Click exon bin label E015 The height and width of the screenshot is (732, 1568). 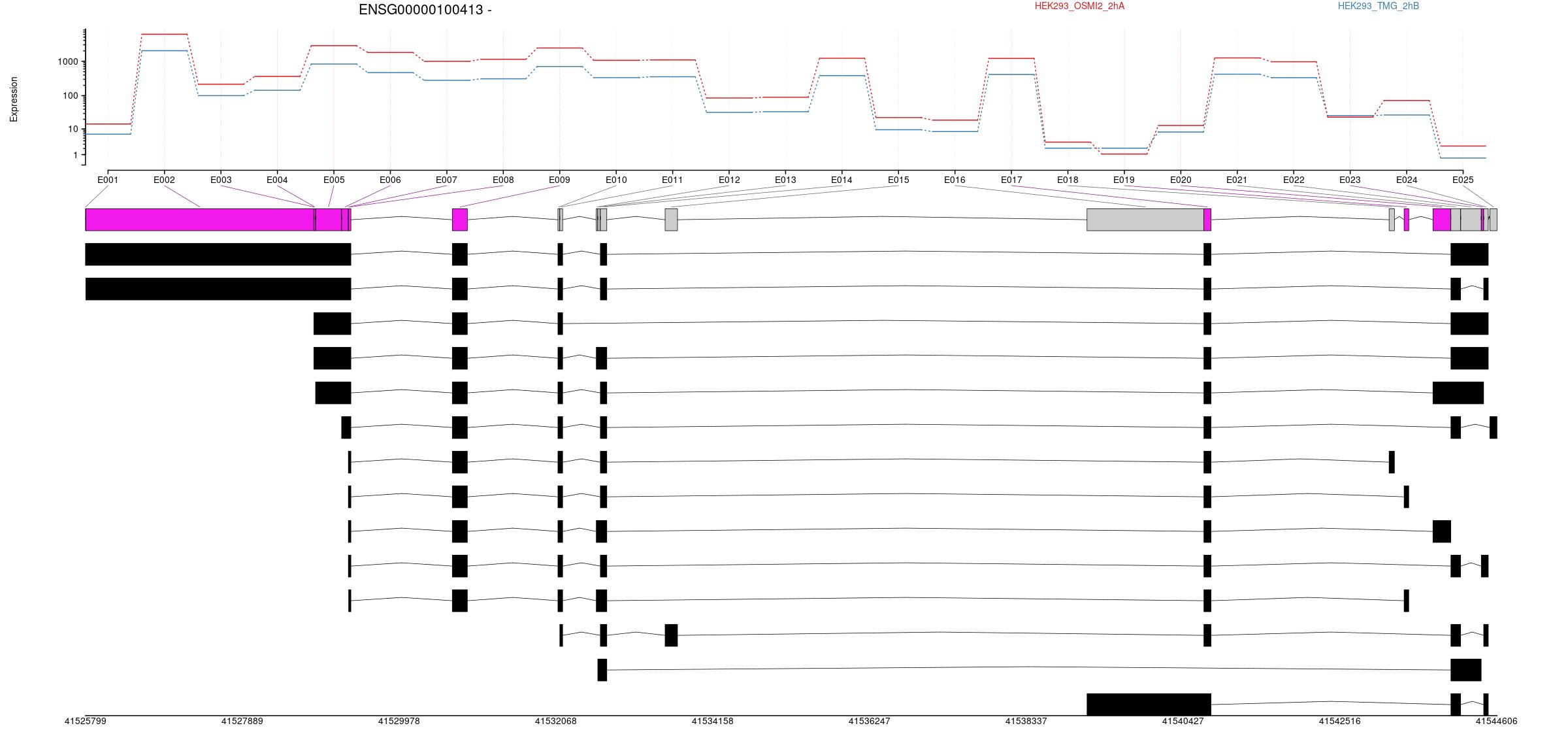coord(898,180)
